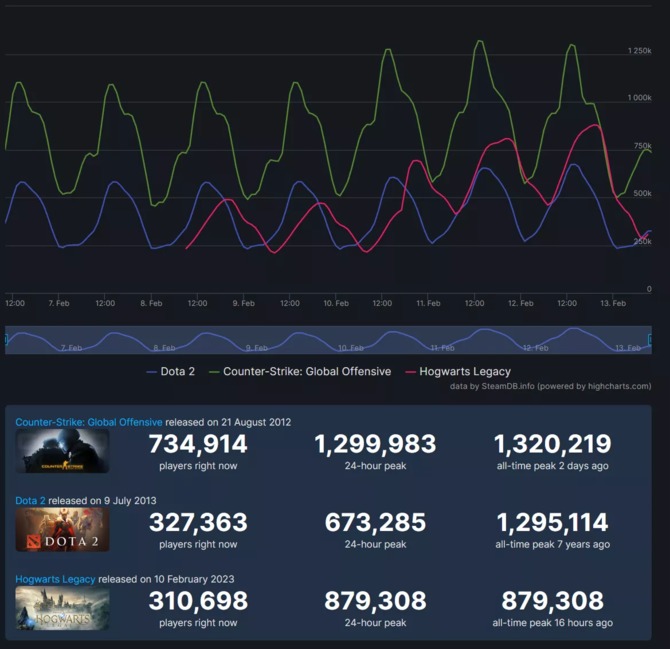Click the 750k y-axis label

click(643, 146)
